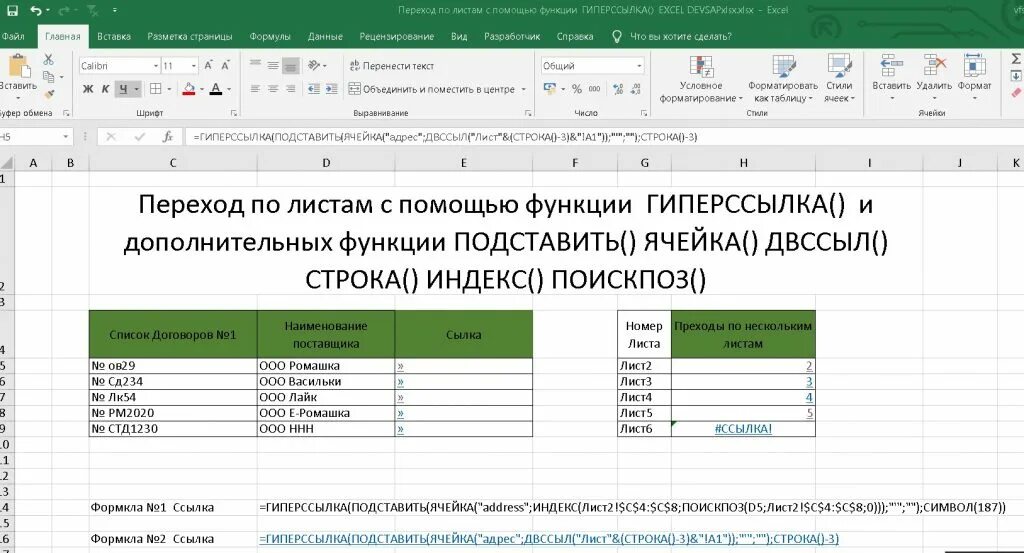
Task: Open the font size 11 dropdown
Action: point(194,66)
